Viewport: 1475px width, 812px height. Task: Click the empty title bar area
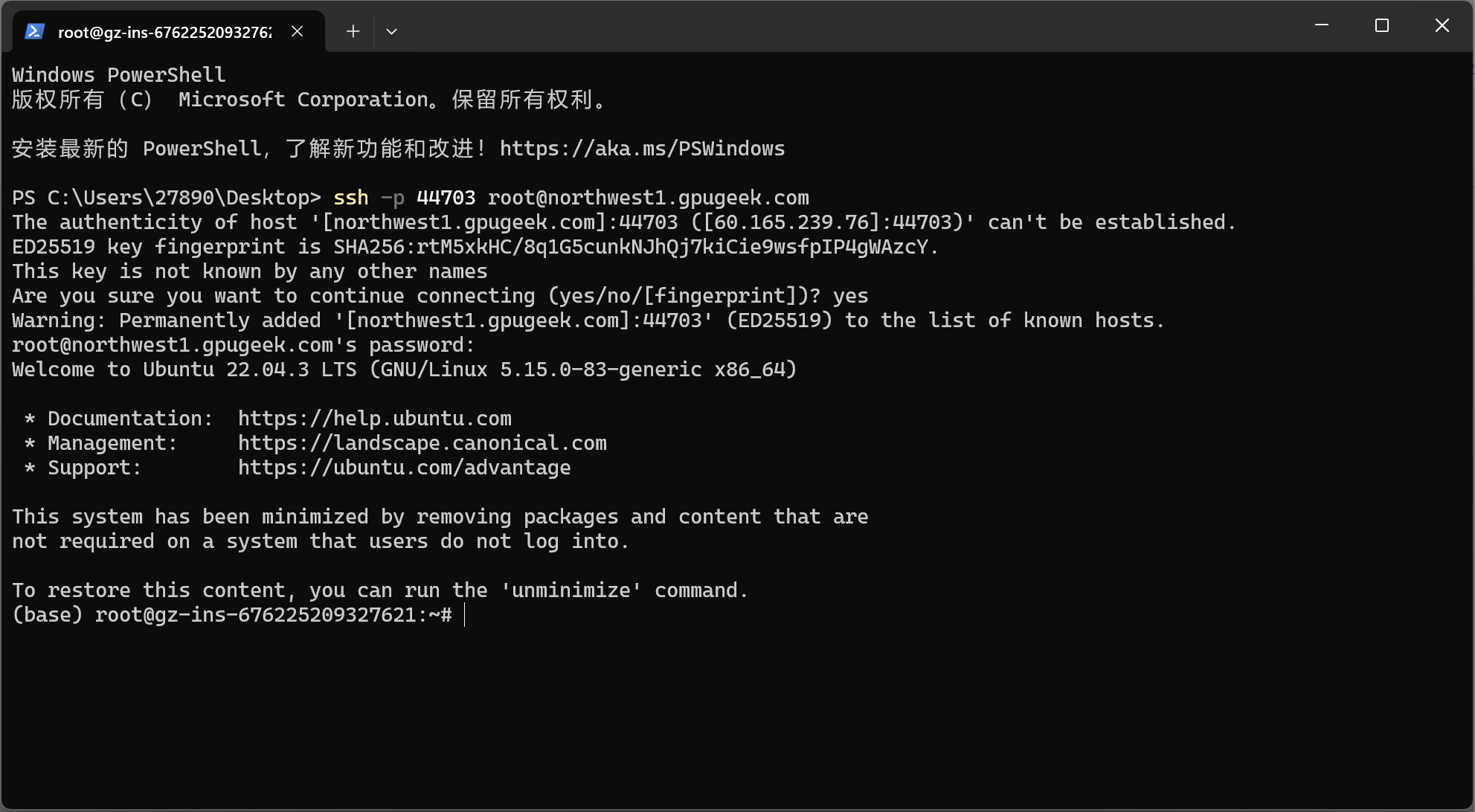click(848, 27)
